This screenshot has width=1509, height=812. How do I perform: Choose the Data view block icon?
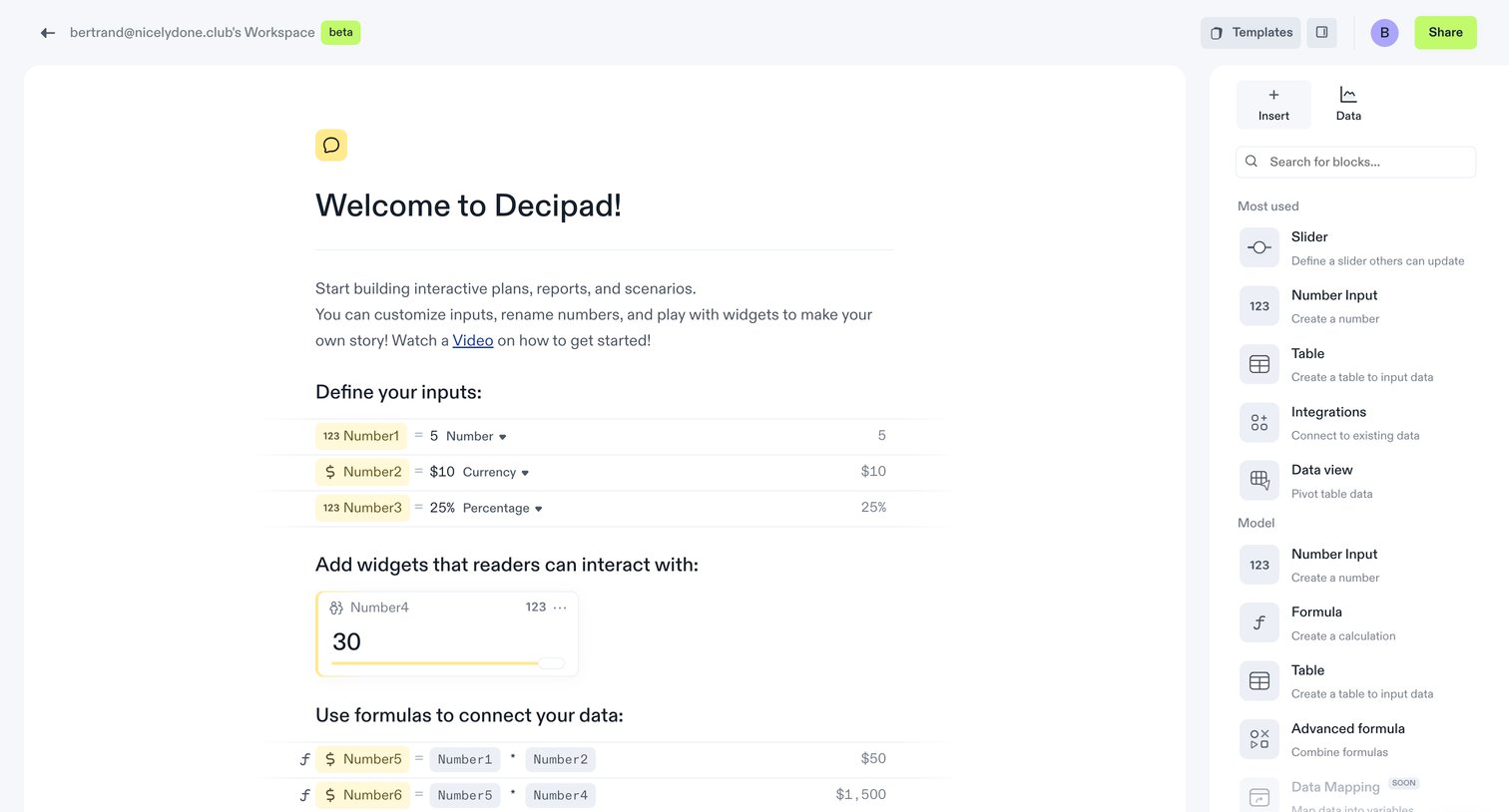(1259, 481)
